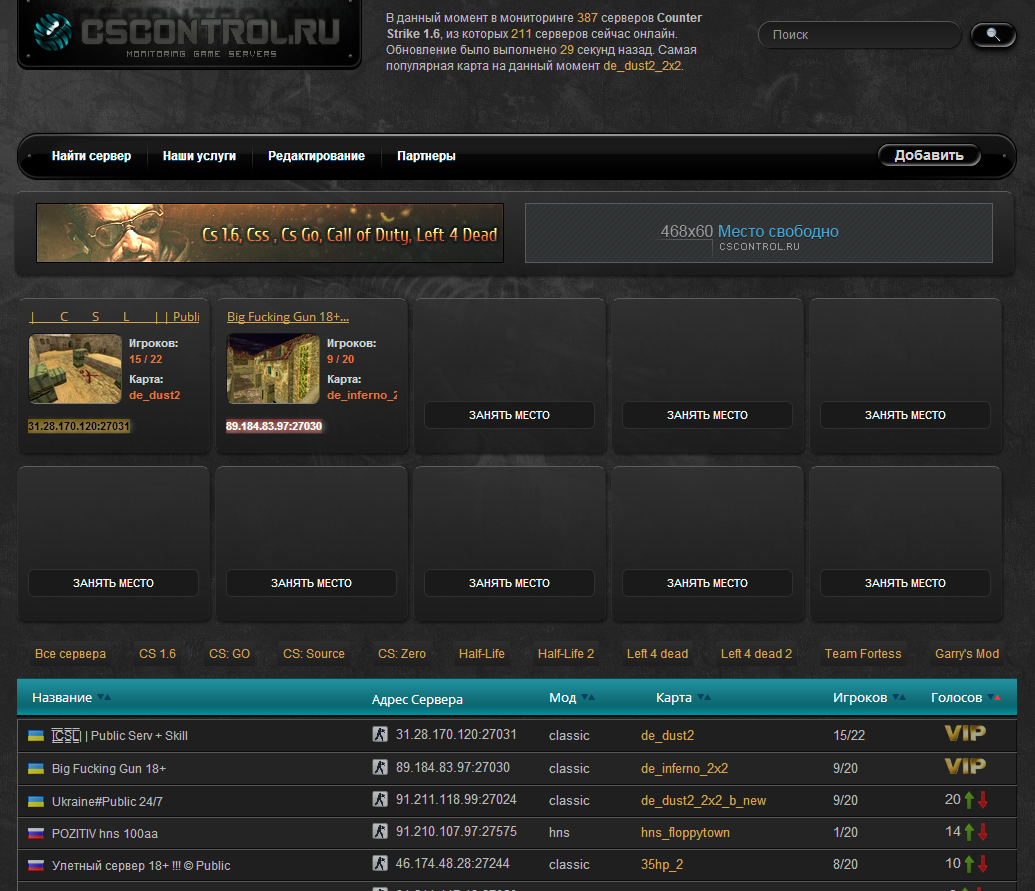
Task: Sort servers by Игроков column arrows
Action: click(x=900, y=698)
